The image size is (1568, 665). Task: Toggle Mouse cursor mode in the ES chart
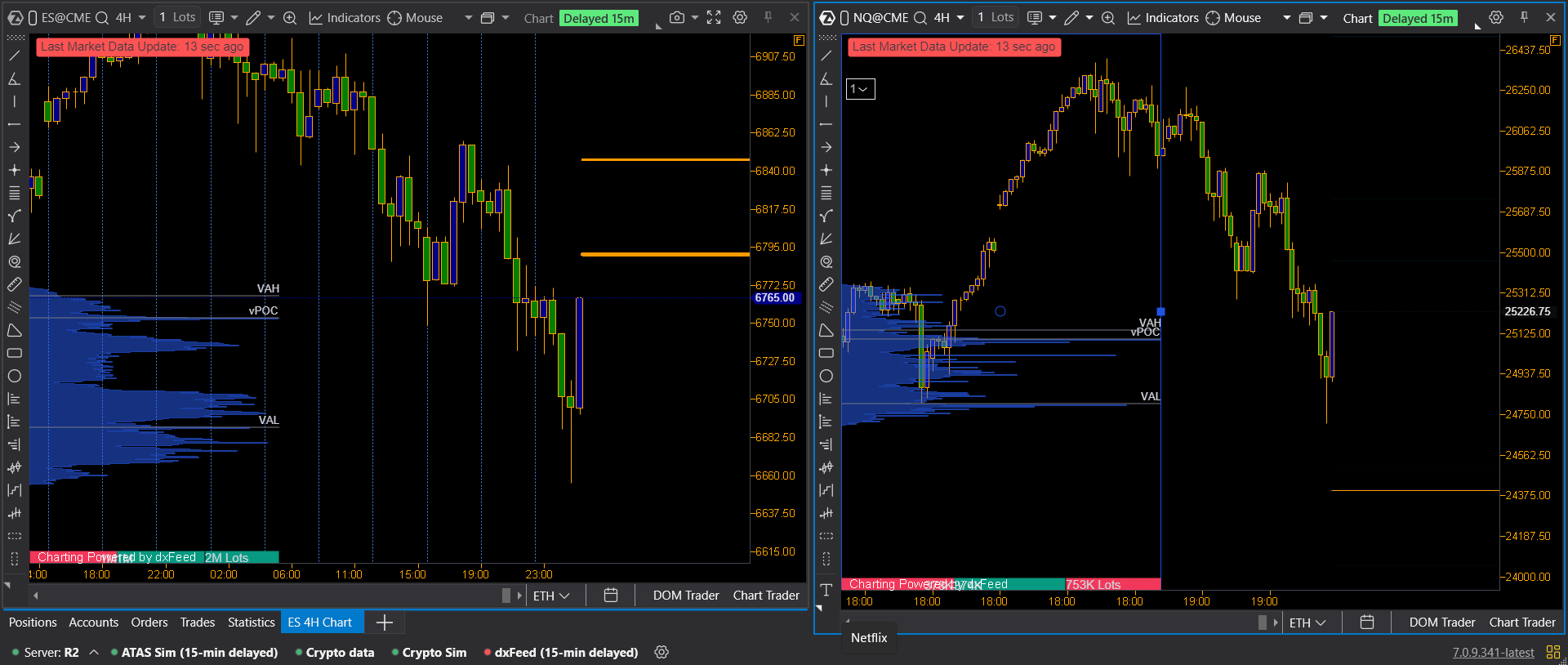[x=415, y=18]
